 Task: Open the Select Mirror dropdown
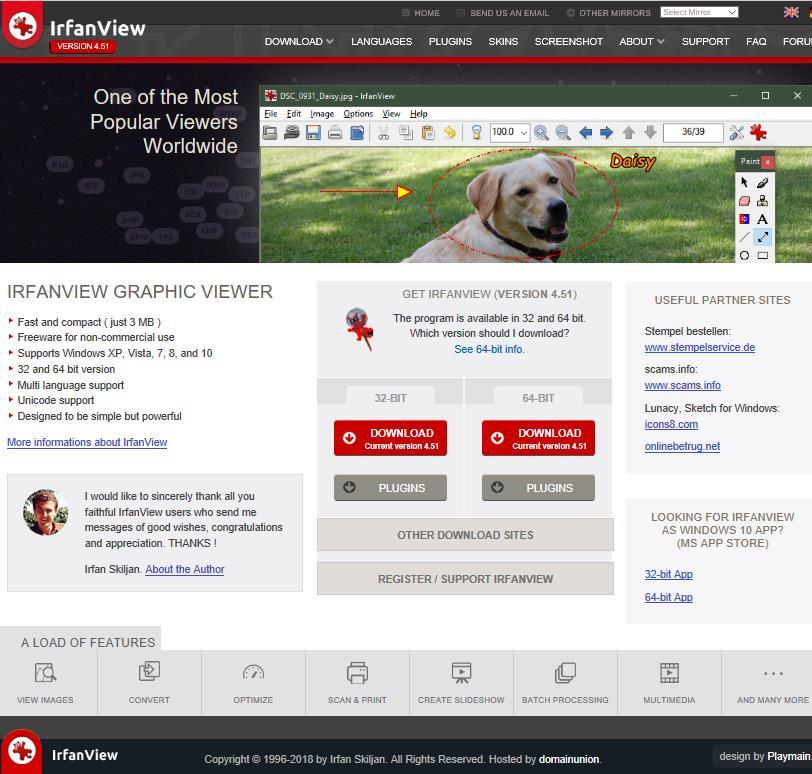(x=699, y=12)
